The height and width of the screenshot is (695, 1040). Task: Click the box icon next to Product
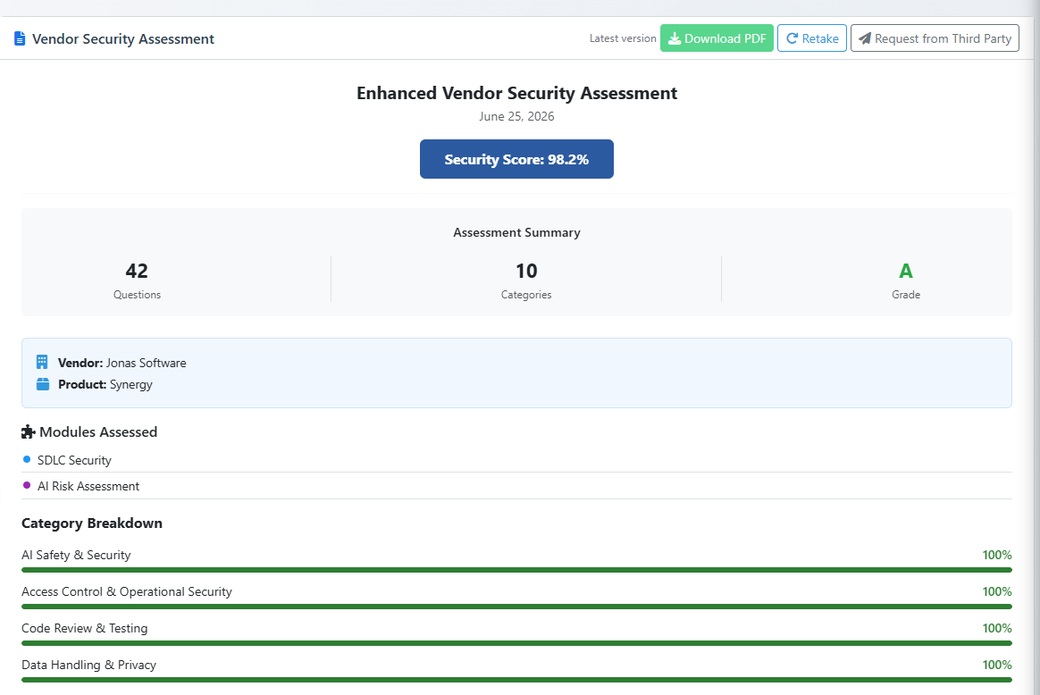[42, 384]
